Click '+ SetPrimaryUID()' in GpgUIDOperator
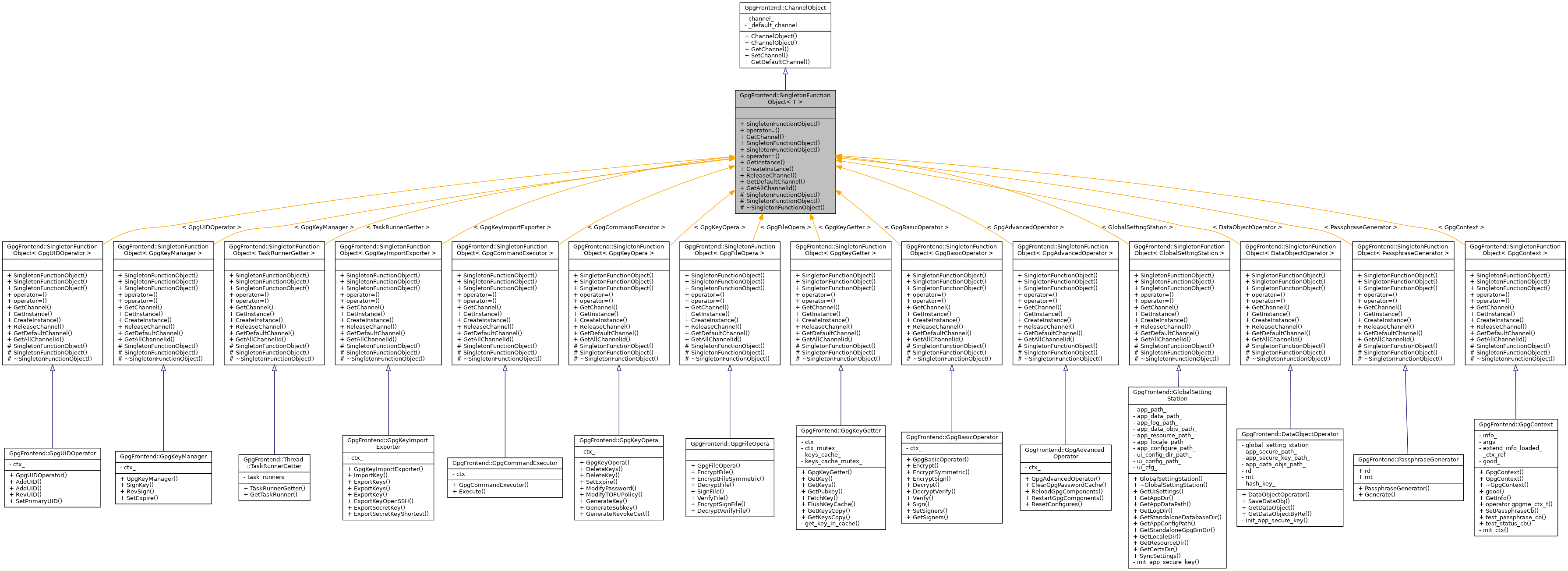The image size is (1568, 571). 35,502
